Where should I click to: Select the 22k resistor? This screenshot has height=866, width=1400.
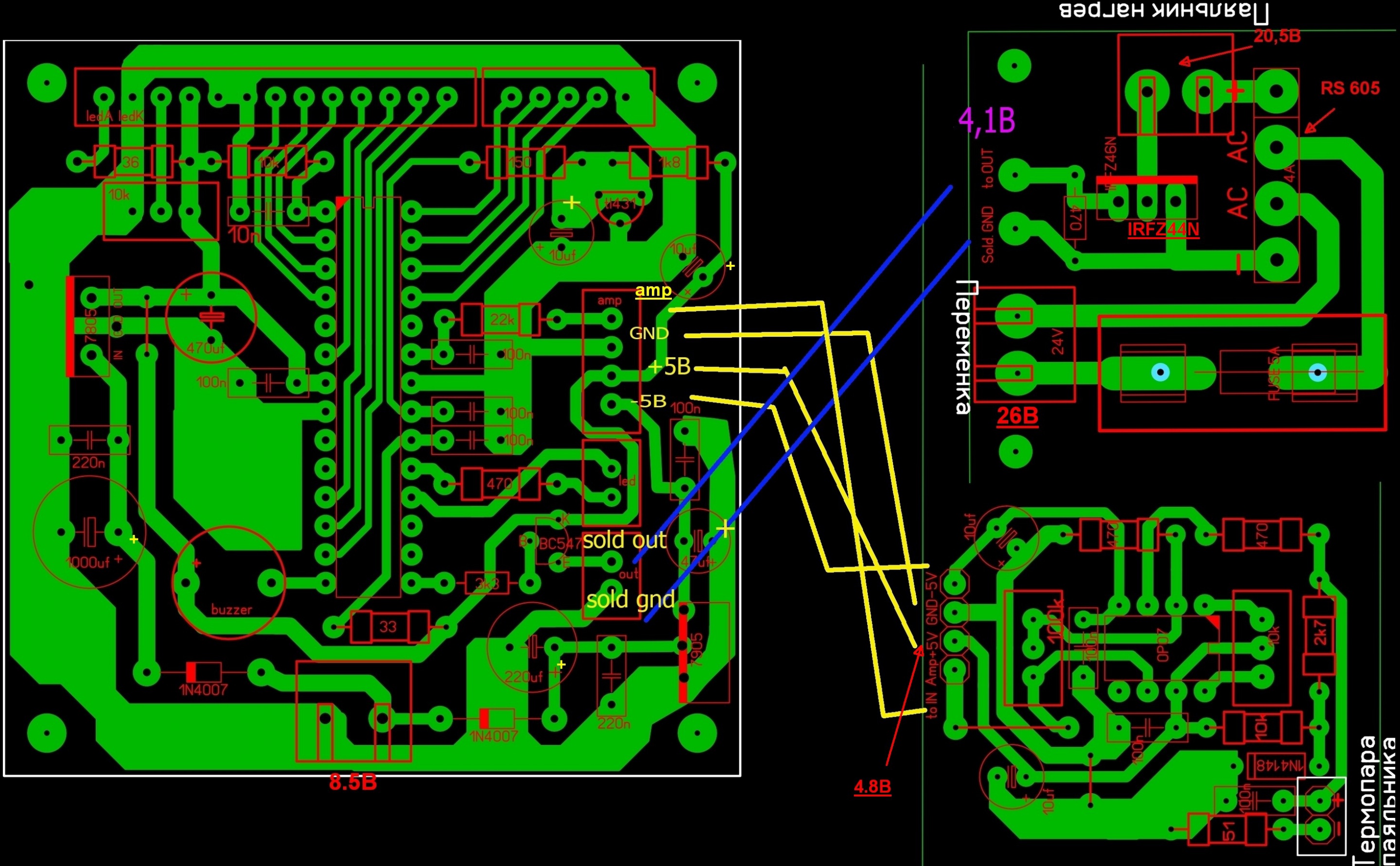click(x=500, y=320)
